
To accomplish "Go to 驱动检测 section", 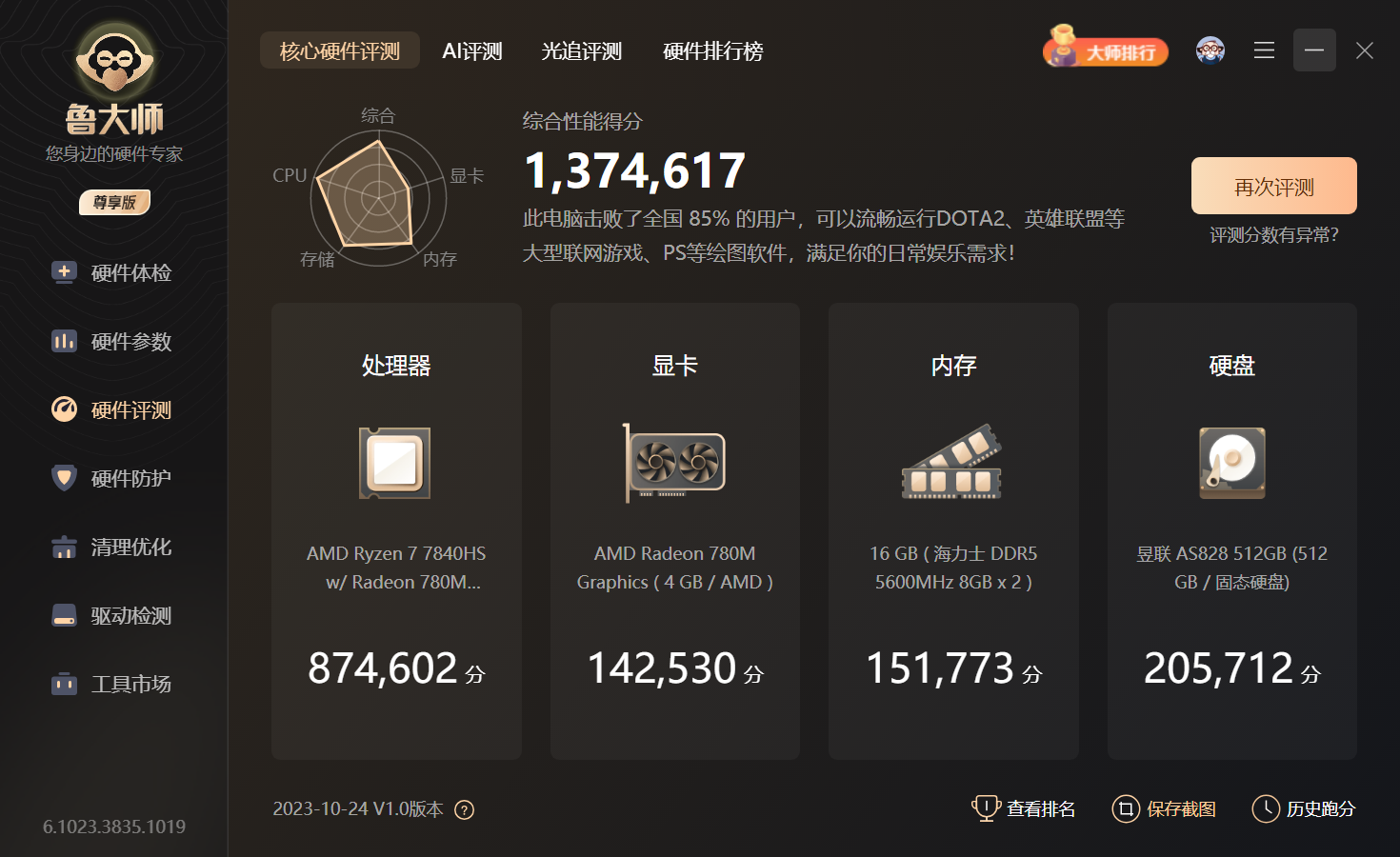I will pos(131,616).
